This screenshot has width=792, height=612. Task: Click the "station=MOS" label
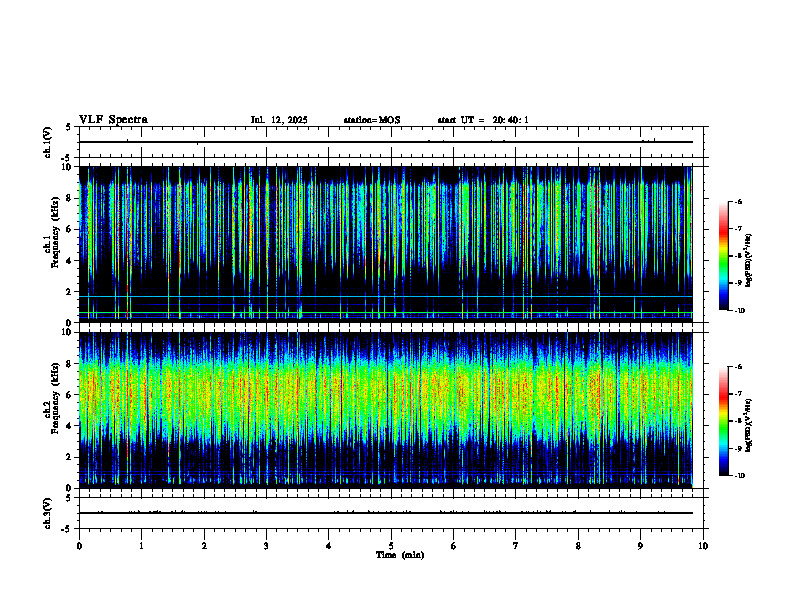point(372,120)
